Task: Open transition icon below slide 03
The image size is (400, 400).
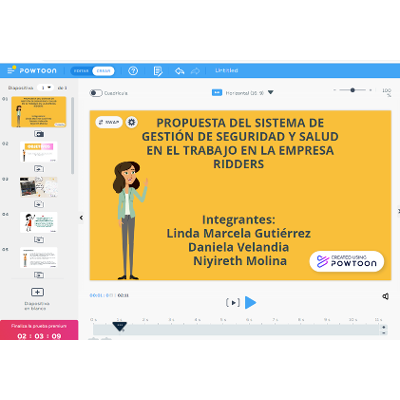Action: (x=39, y=204)
